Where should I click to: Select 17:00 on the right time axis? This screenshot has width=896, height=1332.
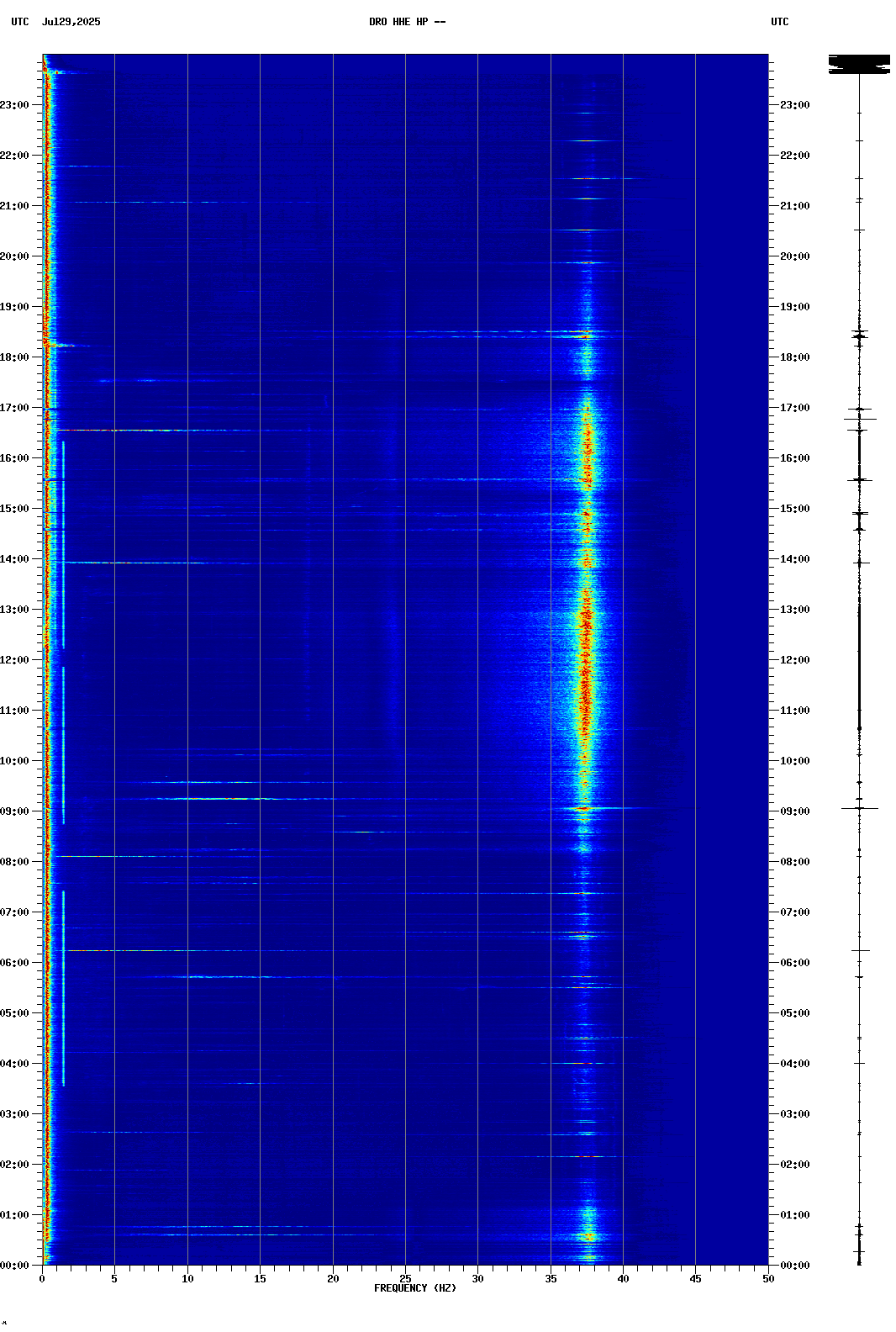point(795,408)
